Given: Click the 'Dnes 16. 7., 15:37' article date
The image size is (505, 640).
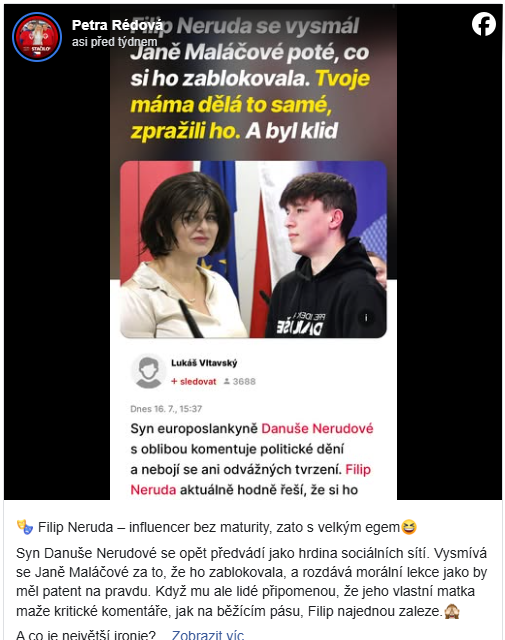Looking at the screenshot, I should tap(166, 409).
